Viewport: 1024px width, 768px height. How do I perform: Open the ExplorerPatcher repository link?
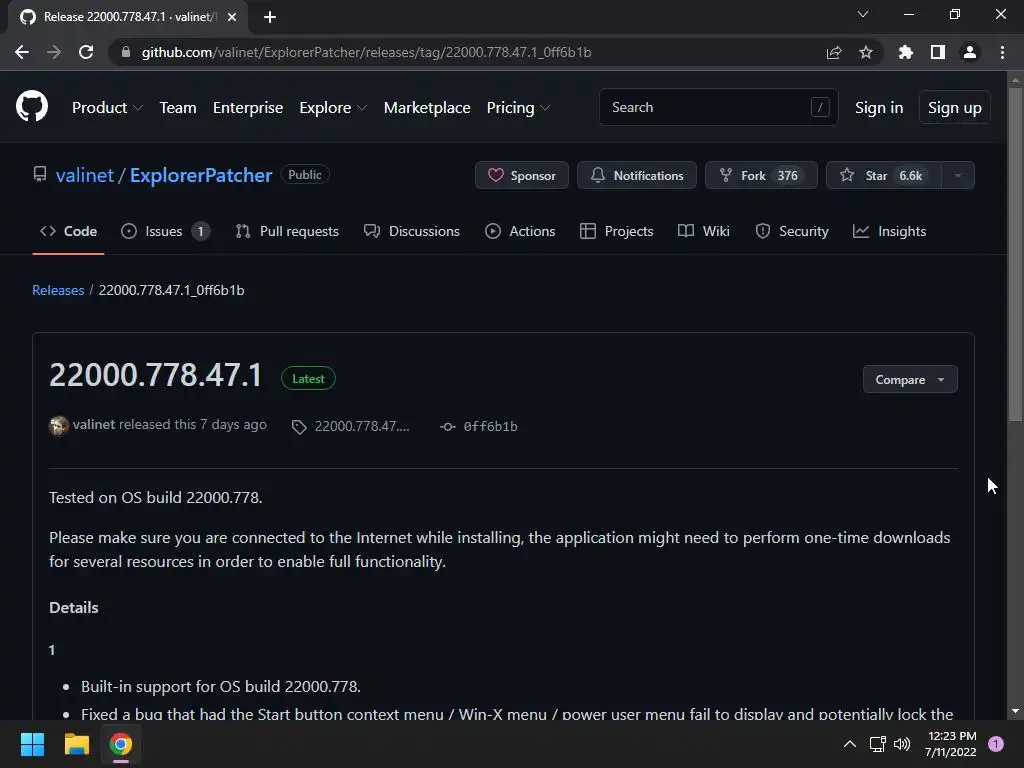click(x=200, y=175)
